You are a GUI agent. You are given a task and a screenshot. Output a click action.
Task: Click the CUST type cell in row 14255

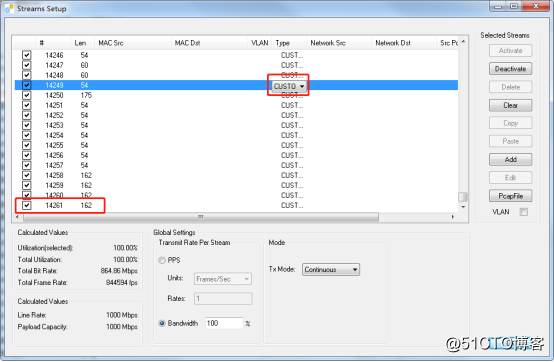[292, 146]
